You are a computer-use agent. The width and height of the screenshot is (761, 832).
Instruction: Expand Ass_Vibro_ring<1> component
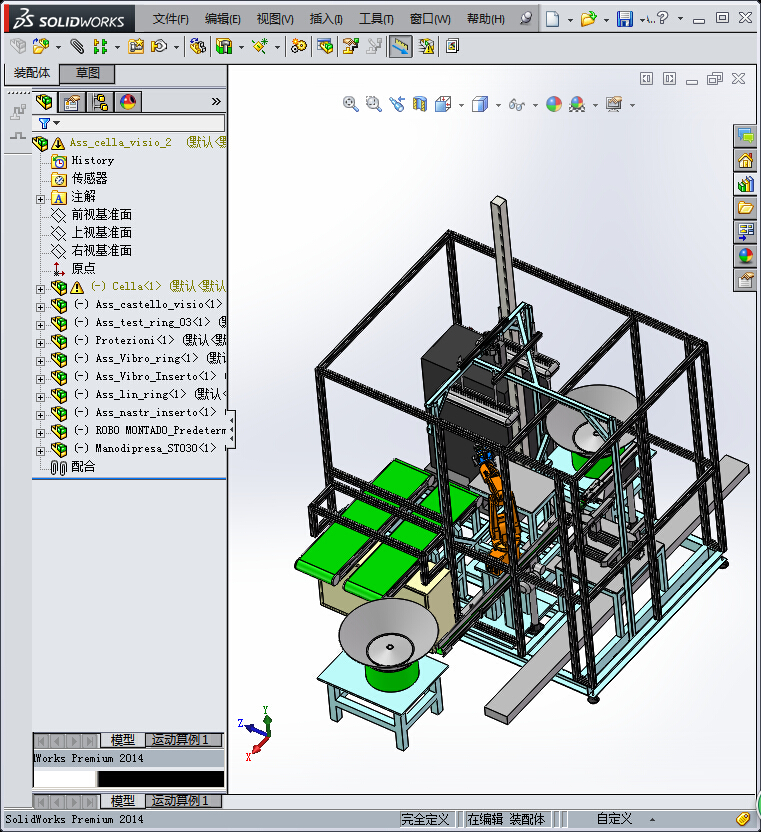pyautogui.click(x=40, y=361)
